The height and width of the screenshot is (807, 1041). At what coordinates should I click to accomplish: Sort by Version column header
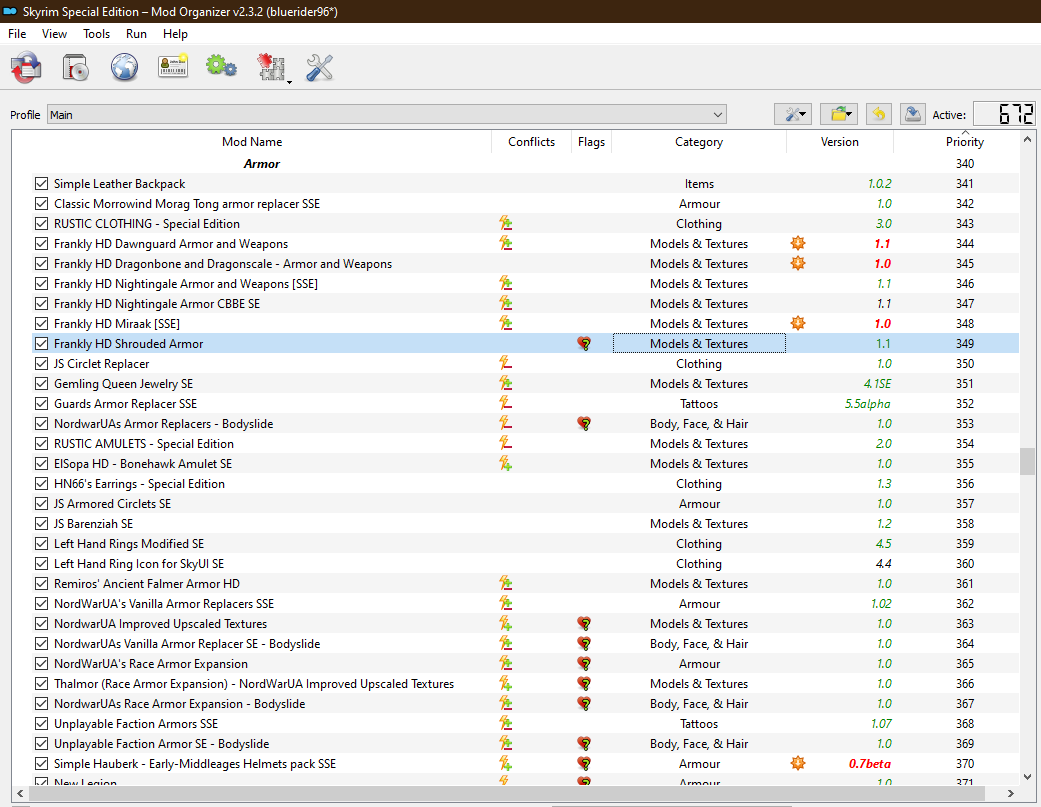tap(839, 142)
